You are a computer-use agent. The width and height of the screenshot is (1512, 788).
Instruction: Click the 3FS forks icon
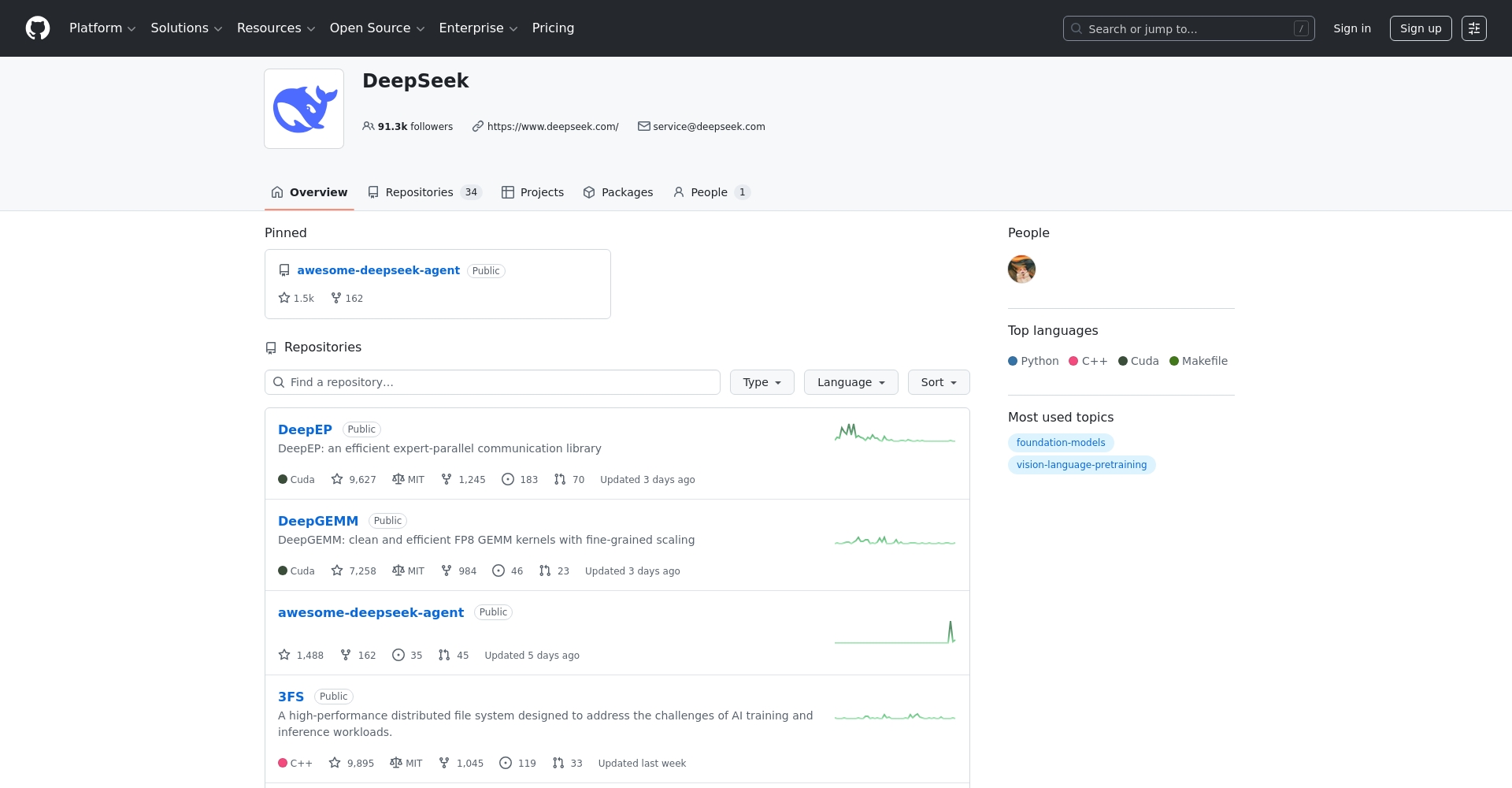pos(444,763)
